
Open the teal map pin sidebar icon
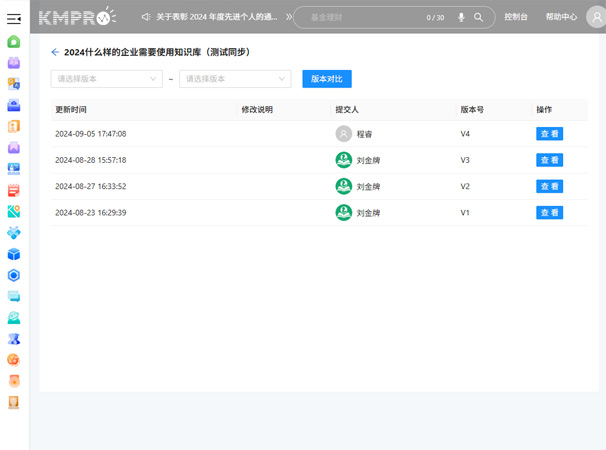(x=14, y=211)
